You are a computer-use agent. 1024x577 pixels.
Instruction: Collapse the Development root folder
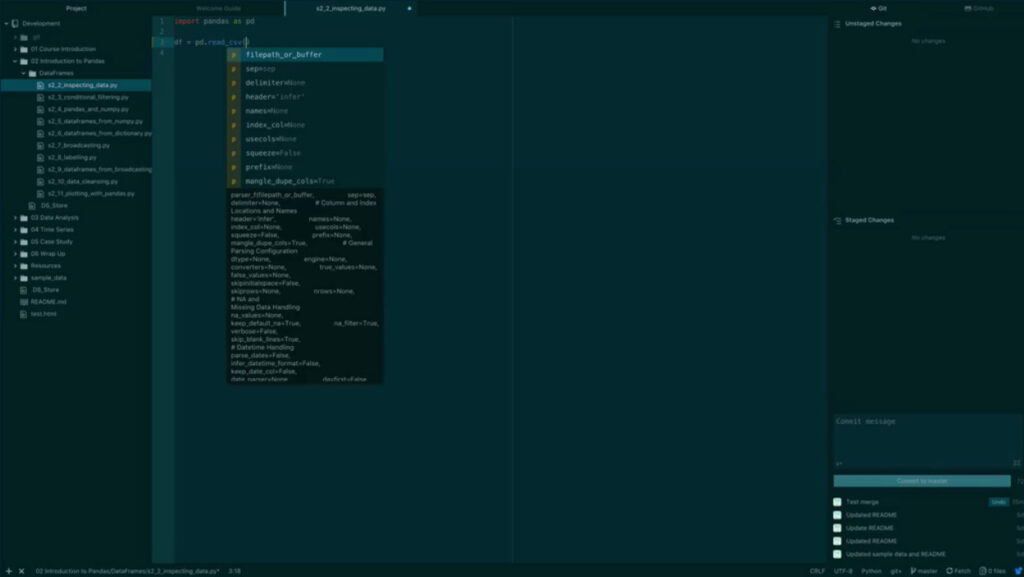point(7,23)
